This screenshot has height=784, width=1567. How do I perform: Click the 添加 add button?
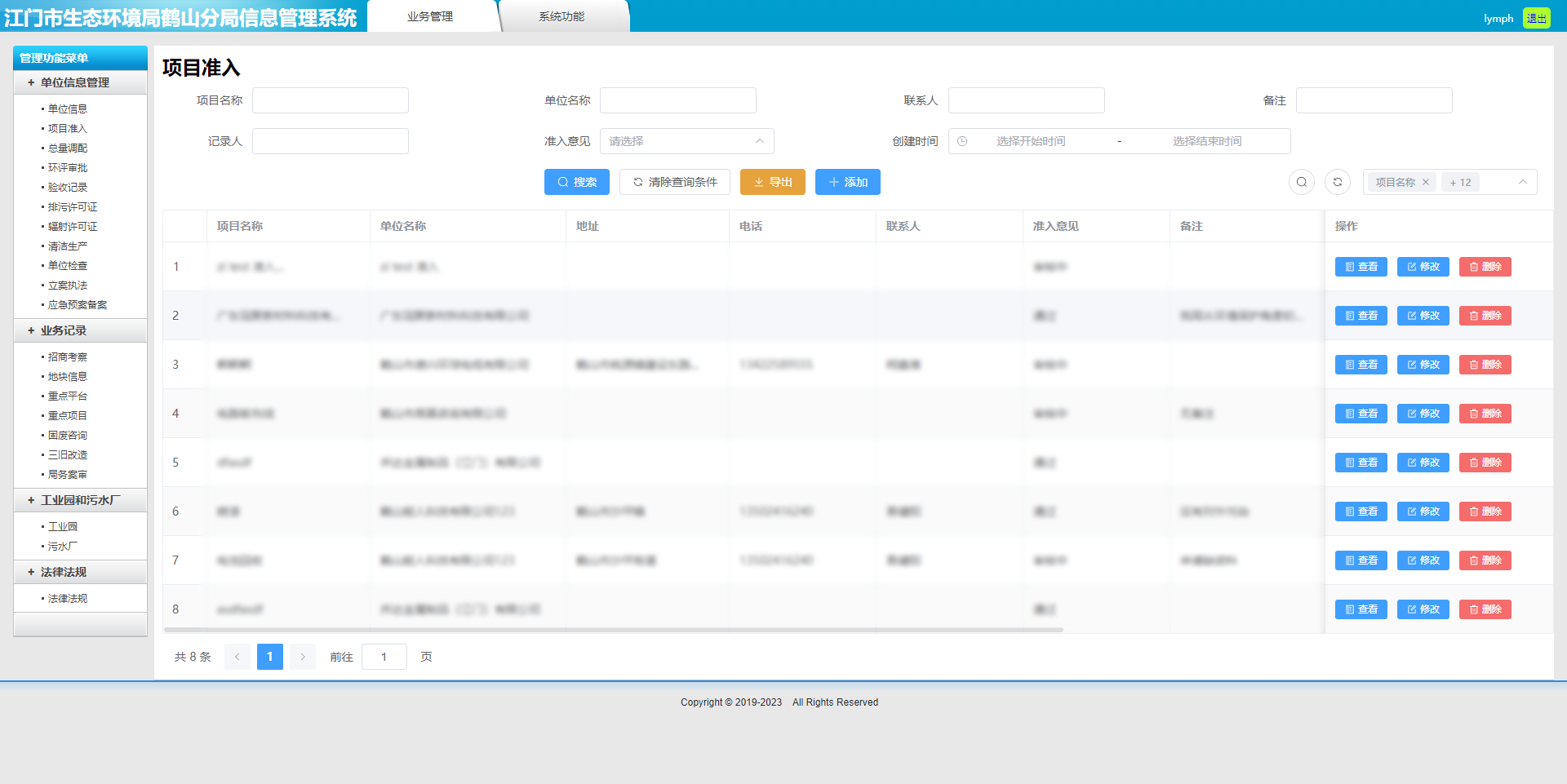(x=848, y=182)
